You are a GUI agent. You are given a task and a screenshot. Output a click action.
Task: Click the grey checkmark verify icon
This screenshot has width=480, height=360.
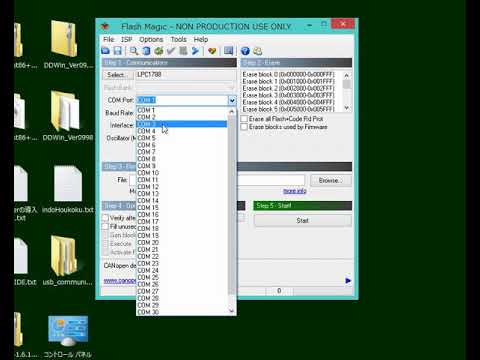[x=171, y=51]
